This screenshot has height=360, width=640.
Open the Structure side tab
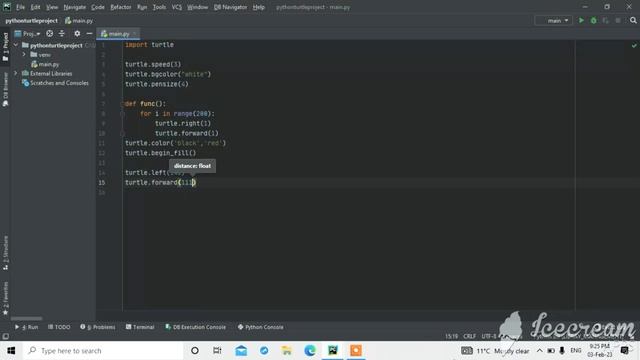pyautogui.click(x=5, y=253)
